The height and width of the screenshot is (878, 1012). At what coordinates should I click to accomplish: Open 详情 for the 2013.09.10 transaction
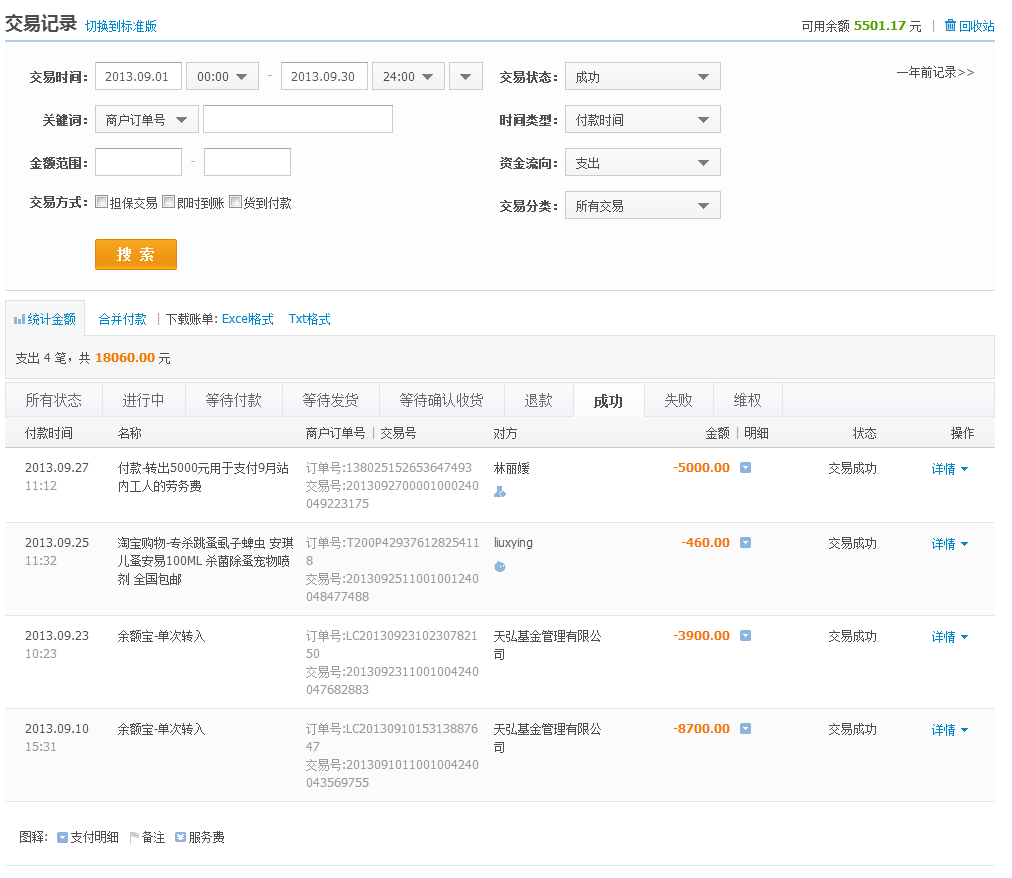pos(949,730)
